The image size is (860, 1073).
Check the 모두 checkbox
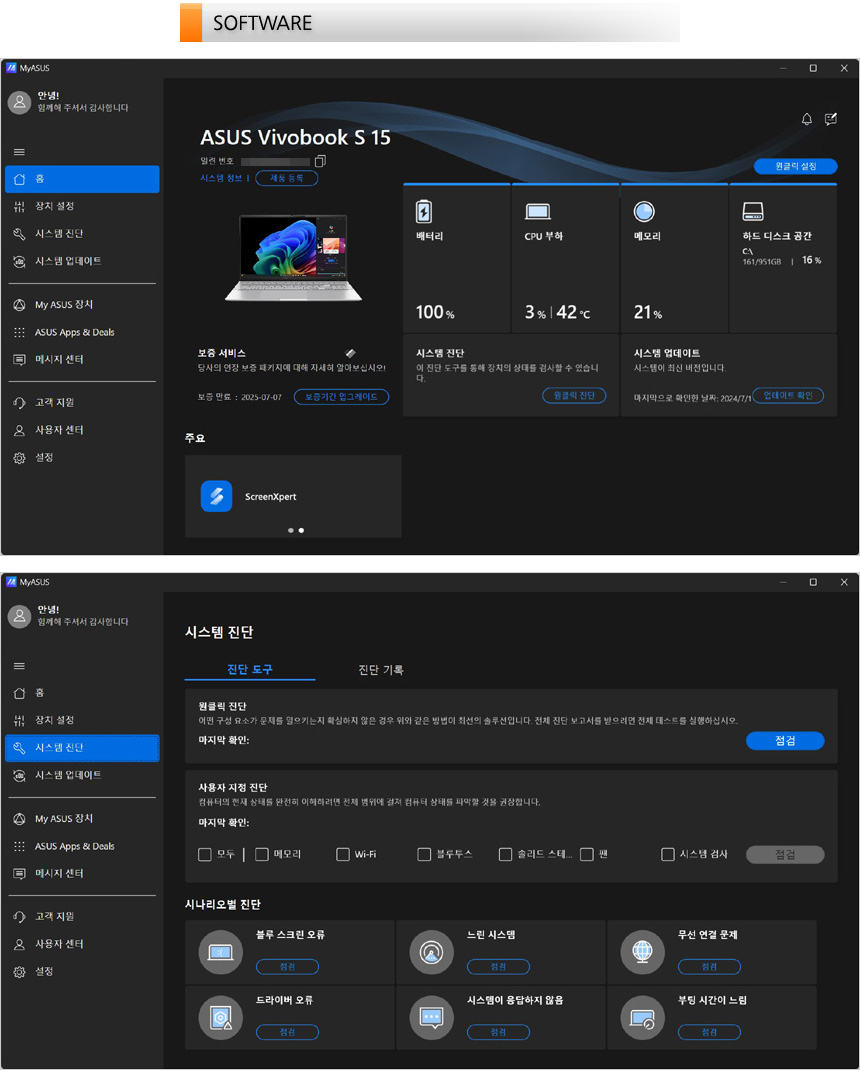coord(205,855)
